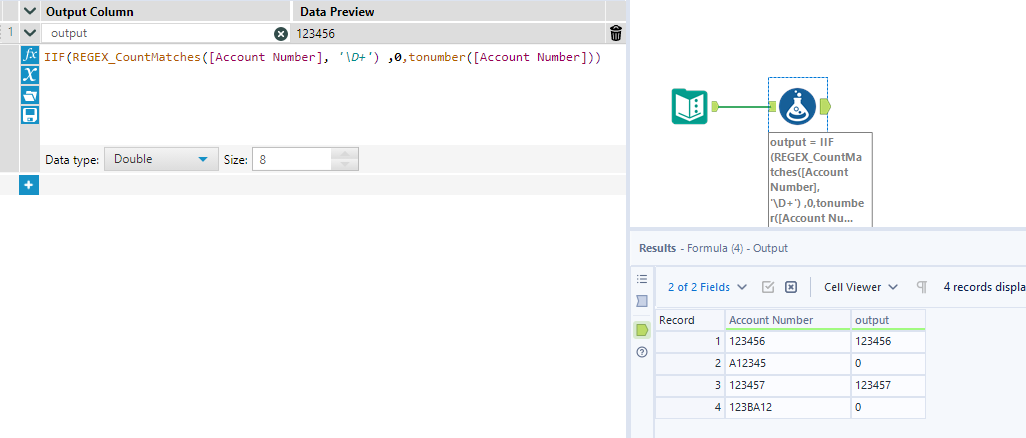Add a new expression with plus button
Screen dimensions: 1026x438
coord(29,185)
